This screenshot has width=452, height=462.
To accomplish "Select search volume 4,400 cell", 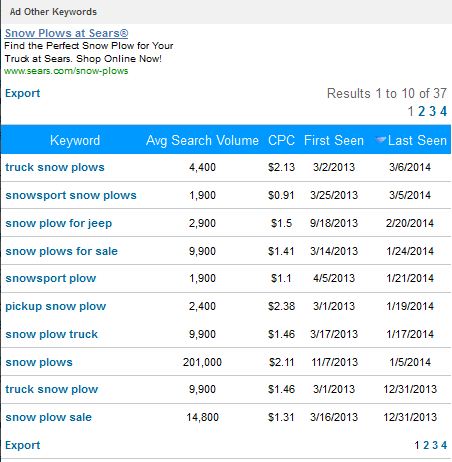I will click(202, 167).
